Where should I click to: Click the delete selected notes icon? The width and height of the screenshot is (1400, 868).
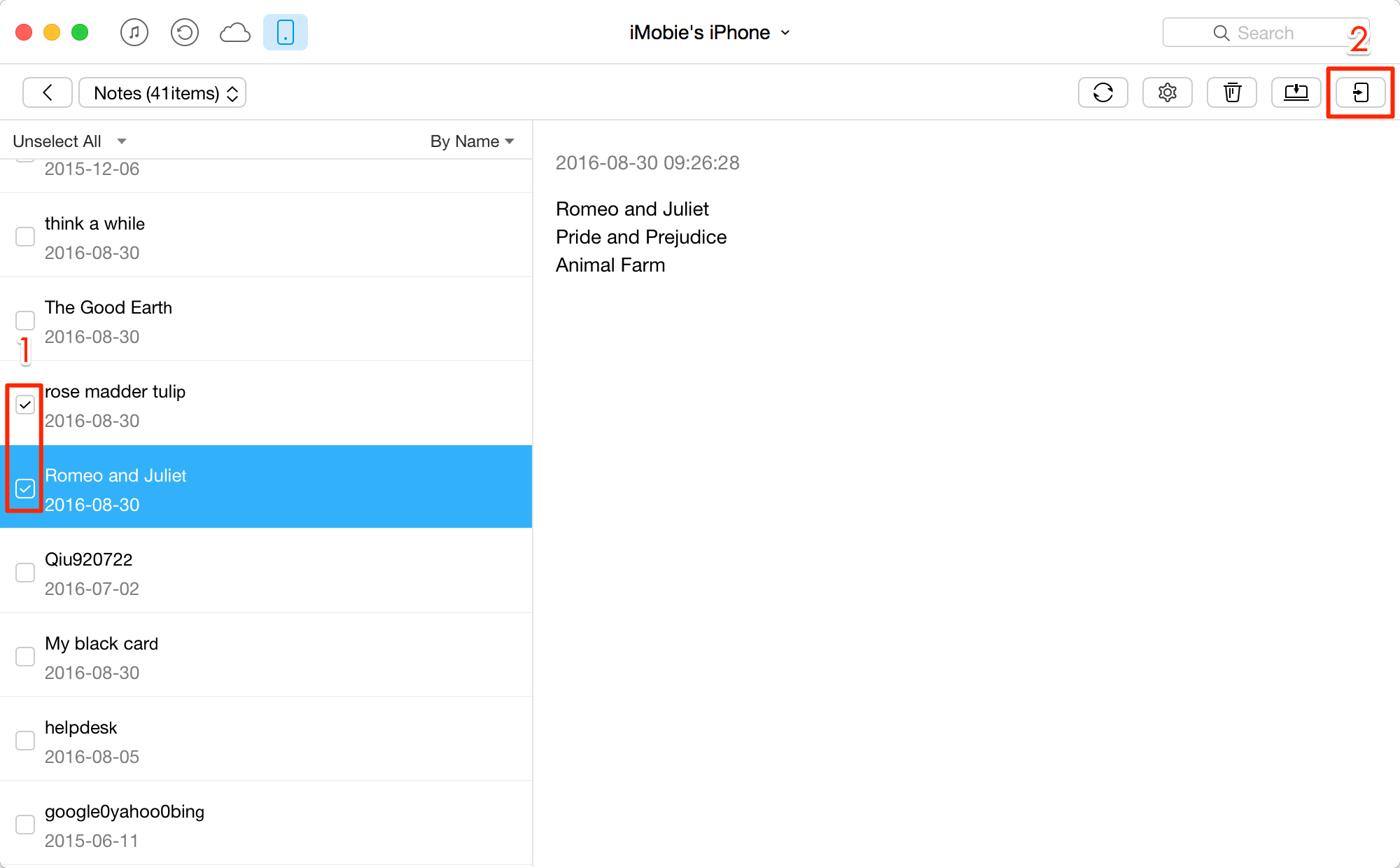1233,93
